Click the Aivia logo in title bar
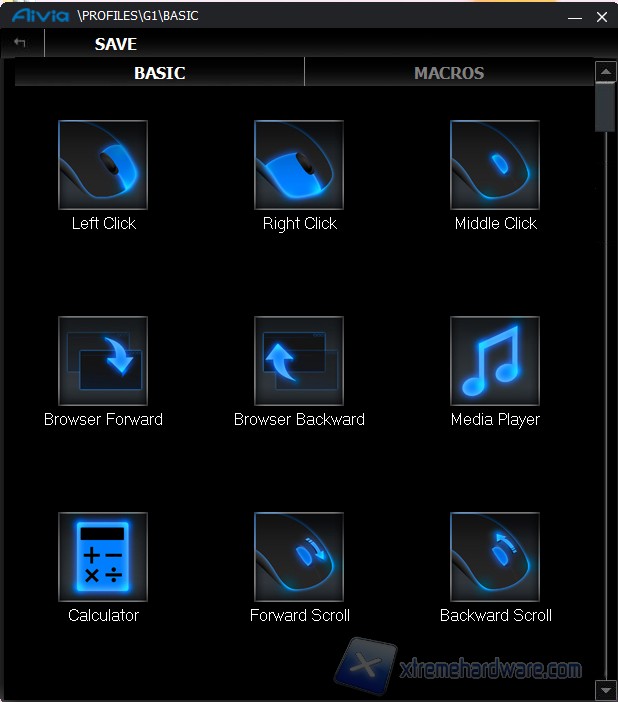 (40, 16)
